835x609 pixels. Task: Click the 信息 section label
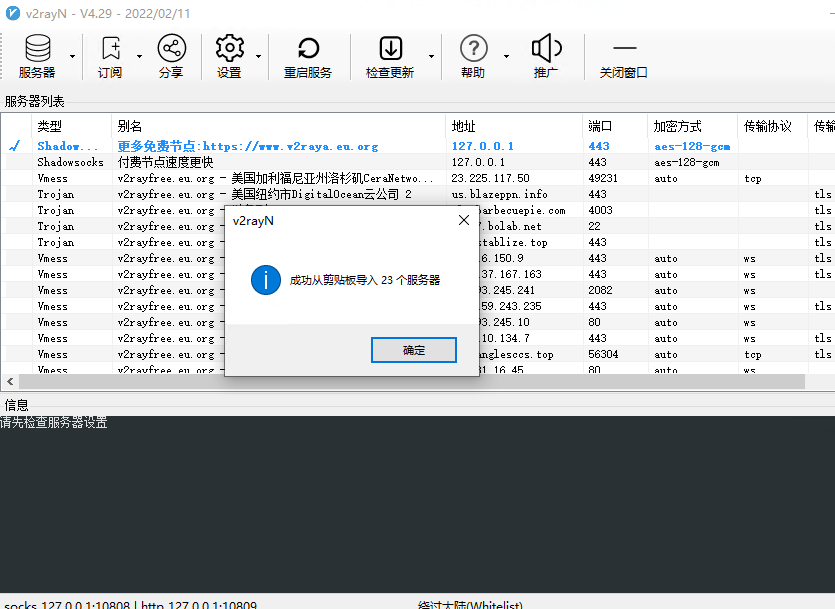click(17, 405)
